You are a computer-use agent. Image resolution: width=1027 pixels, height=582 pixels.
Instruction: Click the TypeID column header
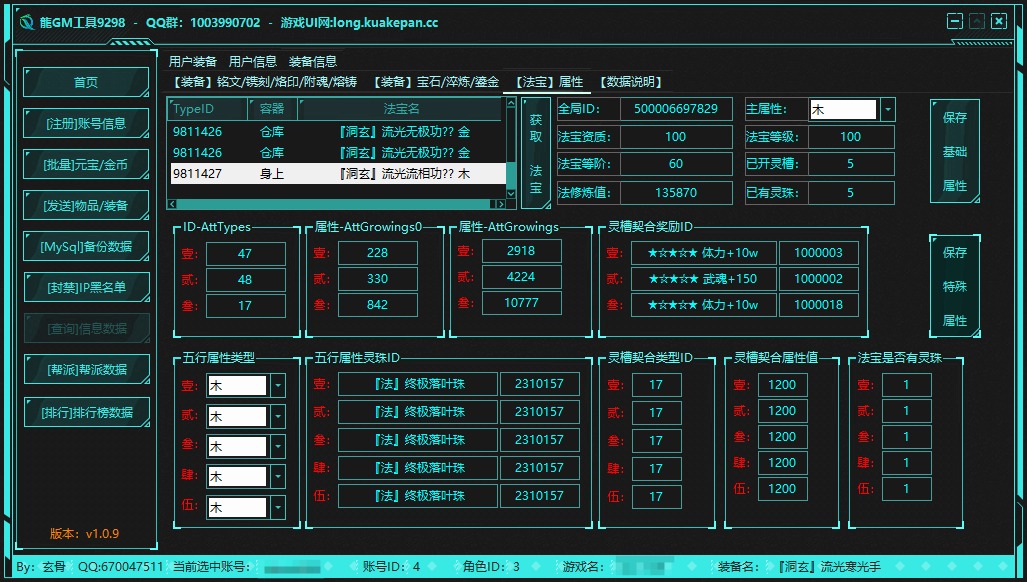coord(207,108)
